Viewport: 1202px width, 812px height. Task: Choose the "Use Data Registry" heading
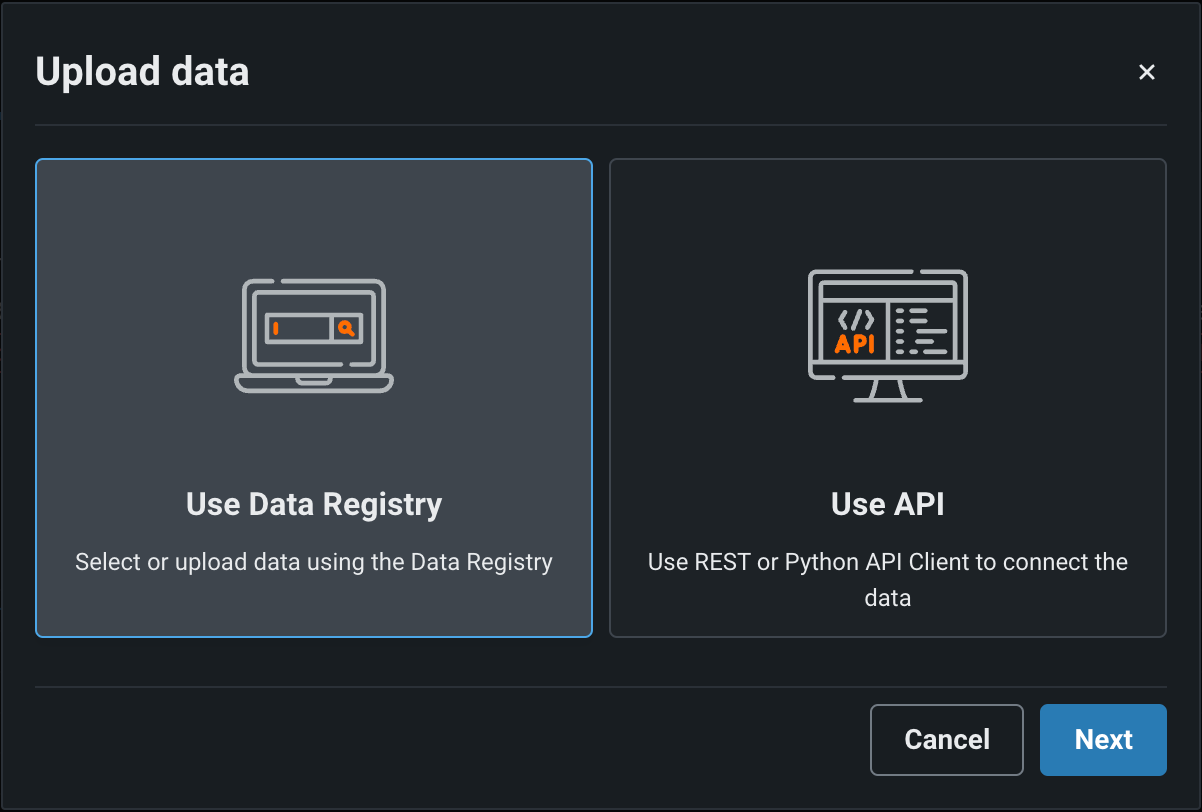(314, 504)
